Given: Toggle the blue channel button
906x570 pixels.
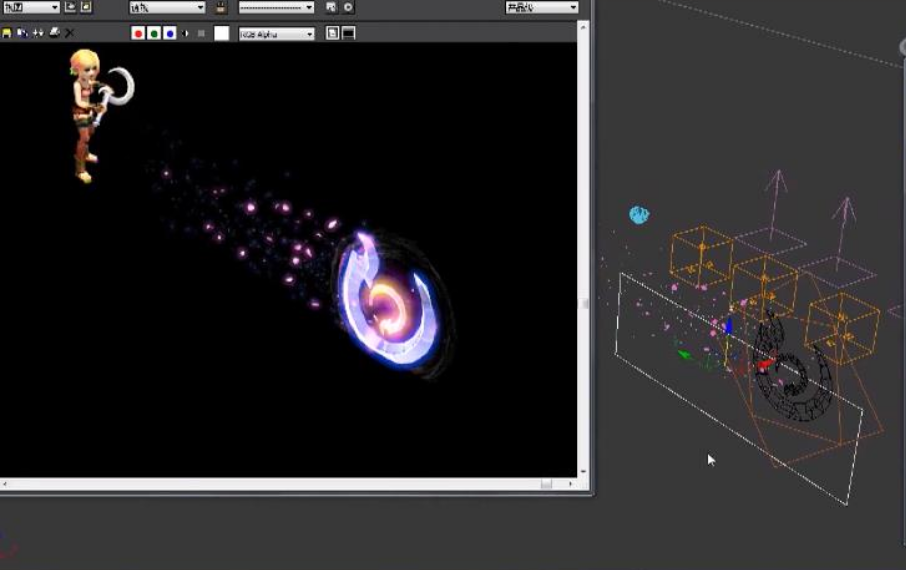Looking at the screenshot, I should [170, 33].
